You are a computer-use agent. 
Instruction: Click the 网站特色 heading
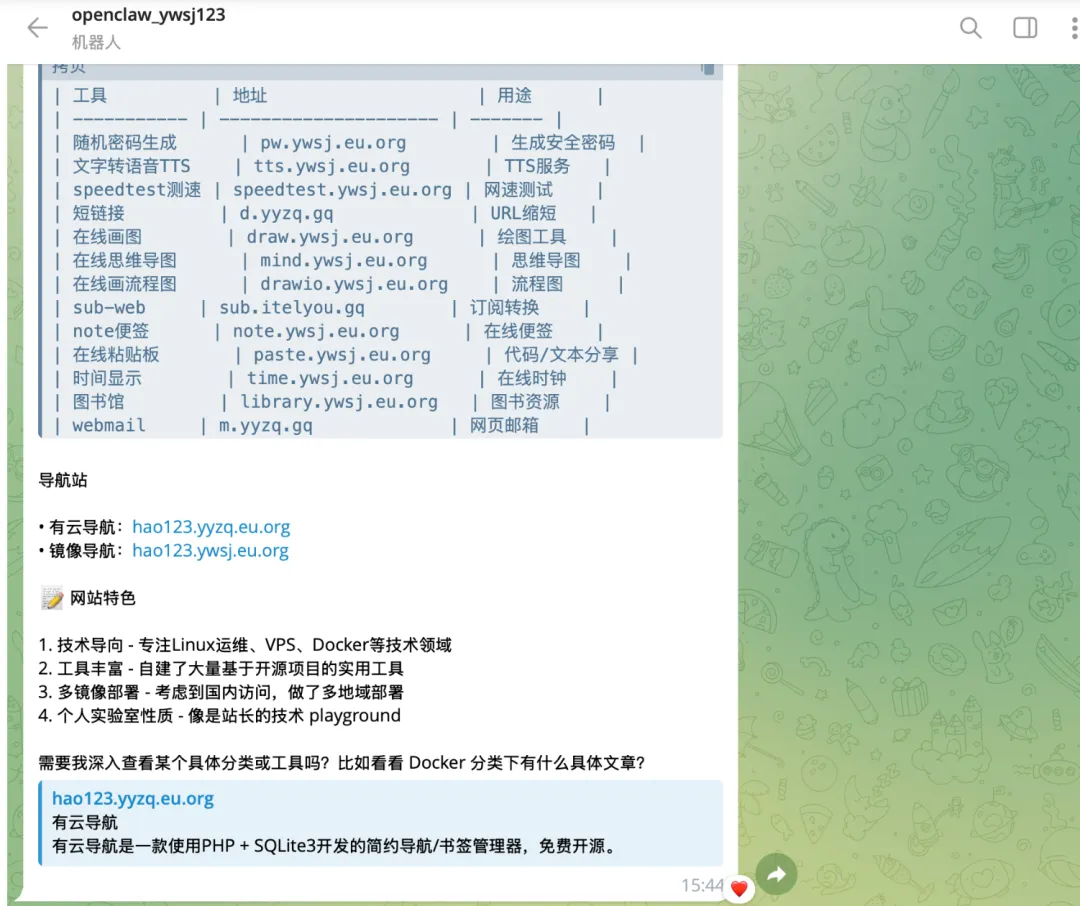tap(103, 598)
